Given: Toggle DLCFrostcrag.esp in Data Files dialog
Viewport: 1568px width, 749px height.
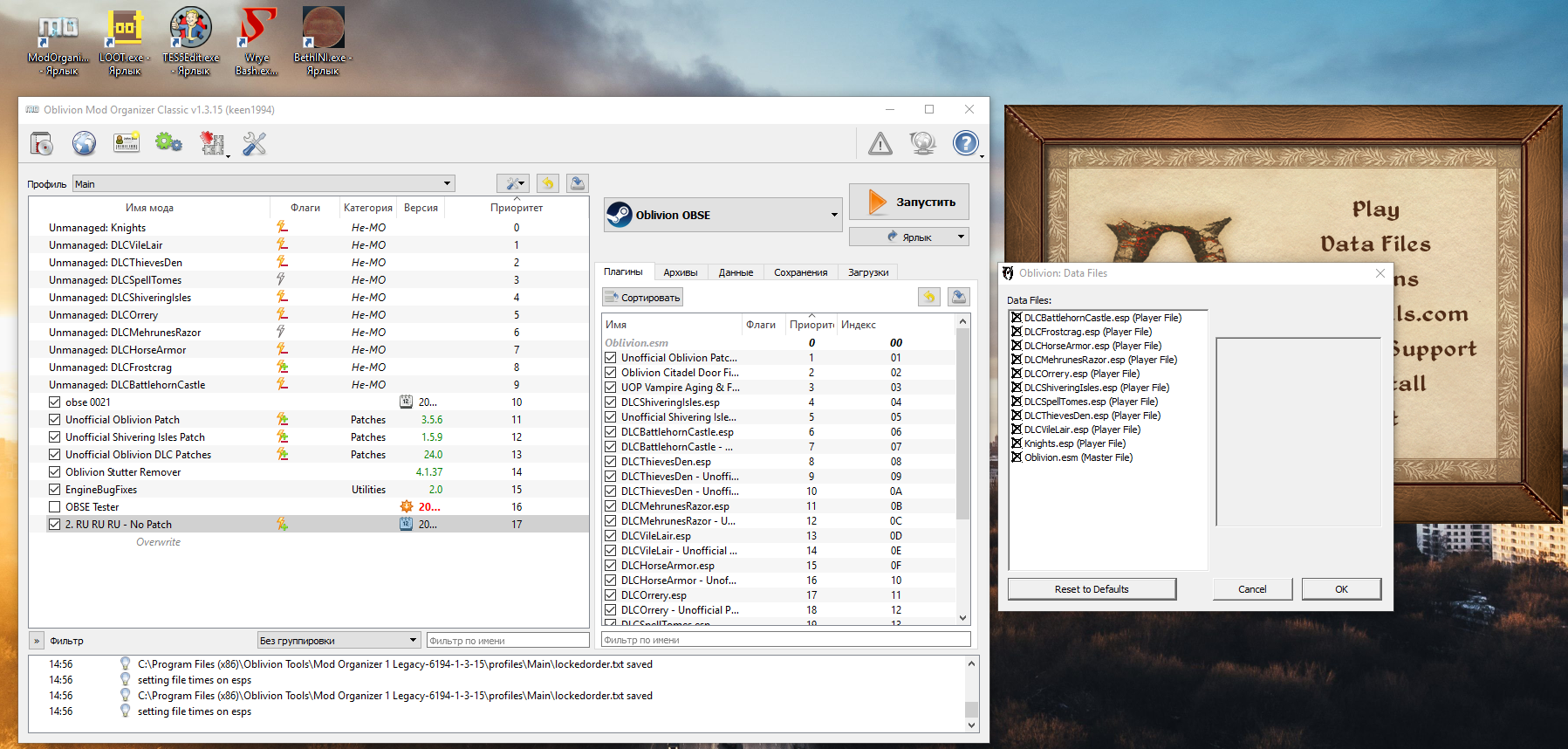Looking at the screenshot, I should [1017, 332].
